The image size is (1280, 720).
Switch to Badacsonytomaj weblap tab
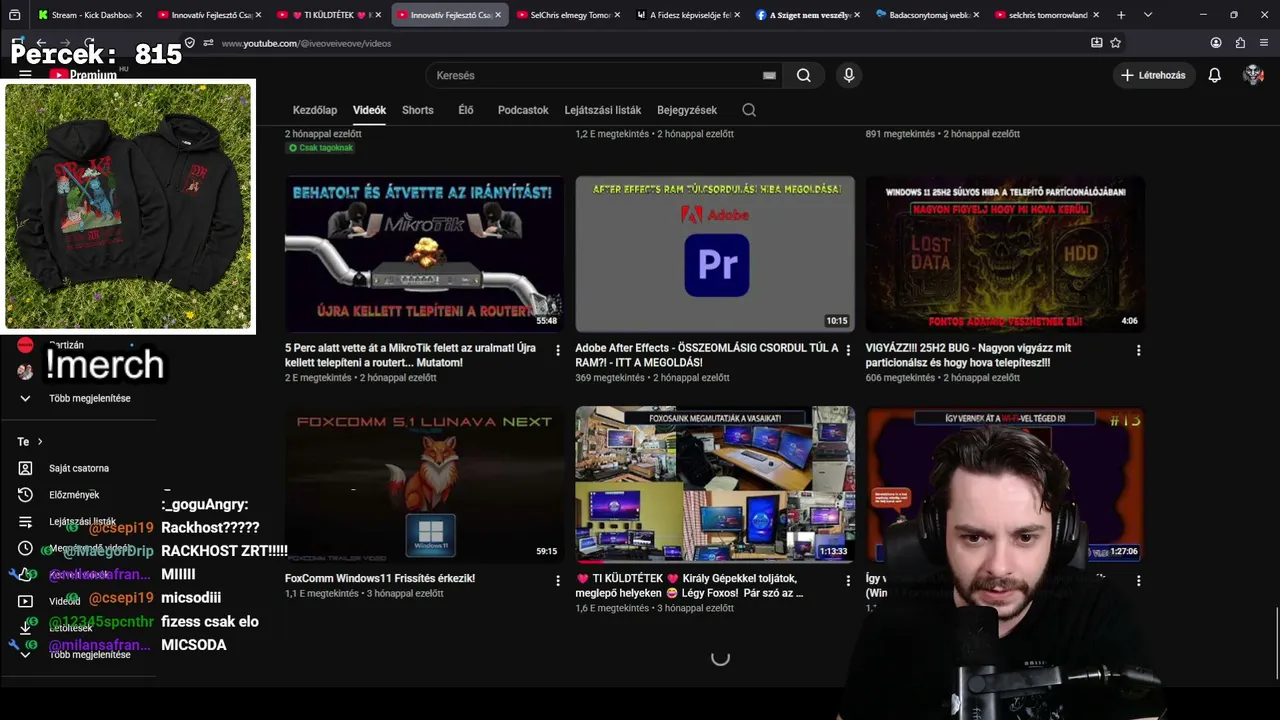click(929, 15)
